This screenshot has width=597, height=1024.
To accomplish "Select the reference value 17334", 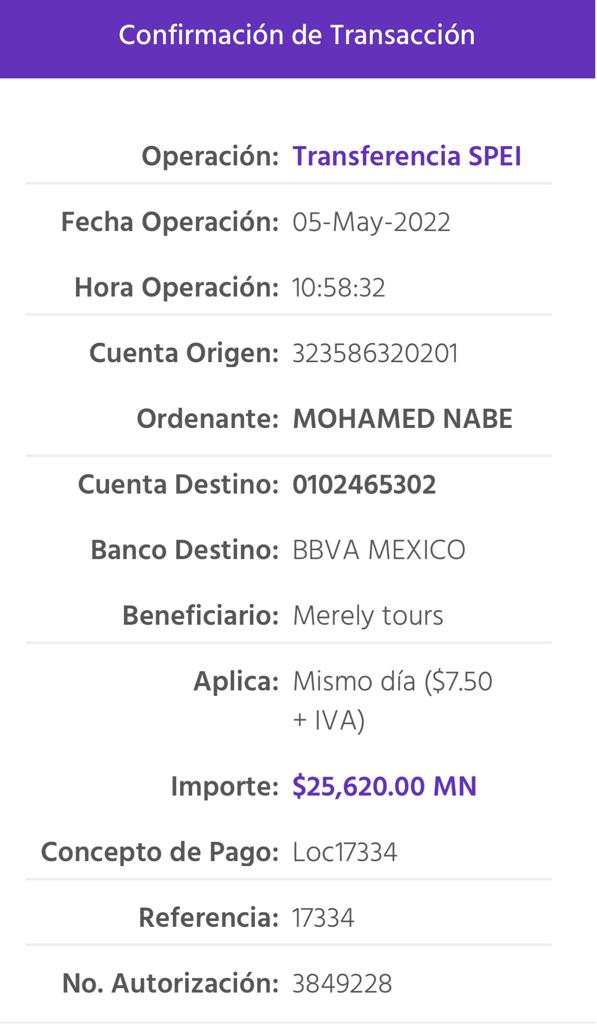I will 323,918.
